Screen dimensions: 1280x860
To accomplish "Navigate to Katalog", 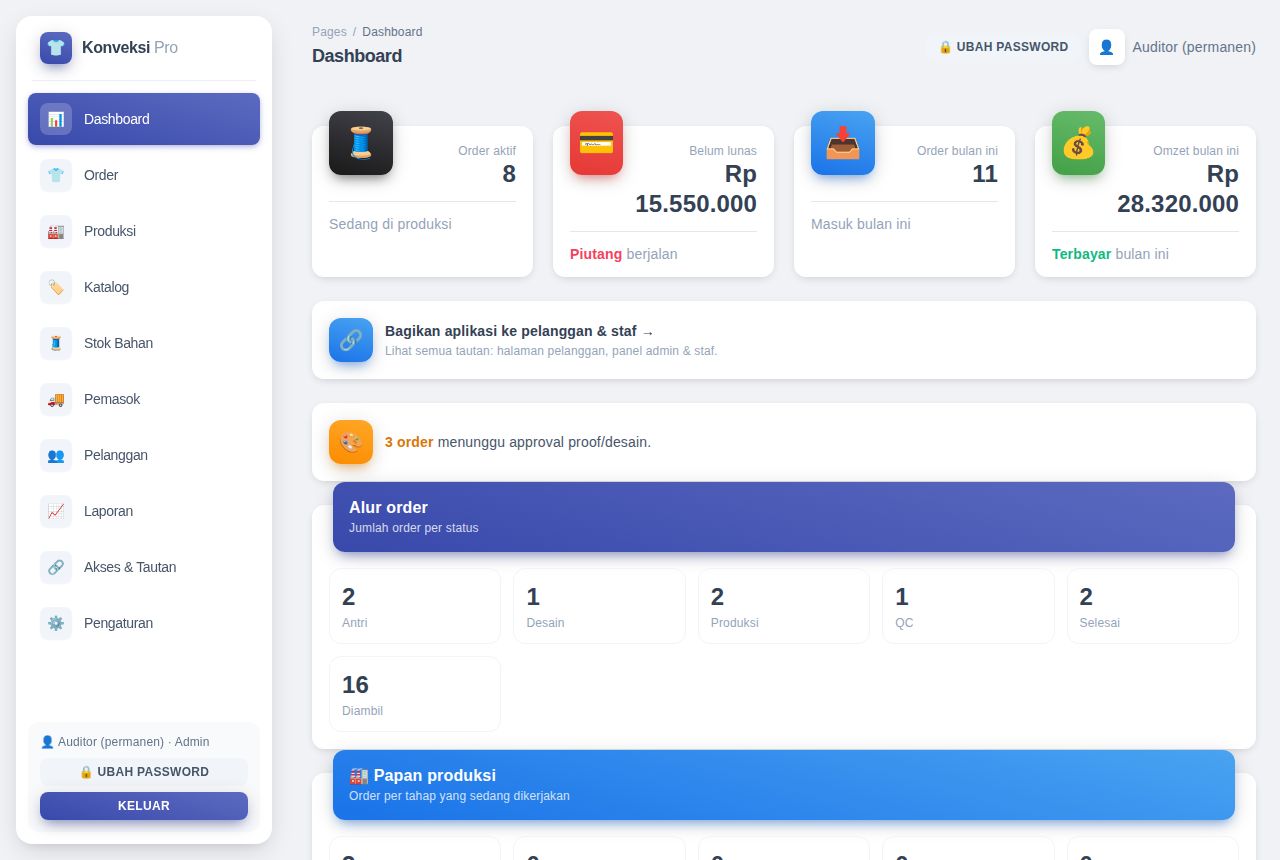I will [x=144, y=287].
